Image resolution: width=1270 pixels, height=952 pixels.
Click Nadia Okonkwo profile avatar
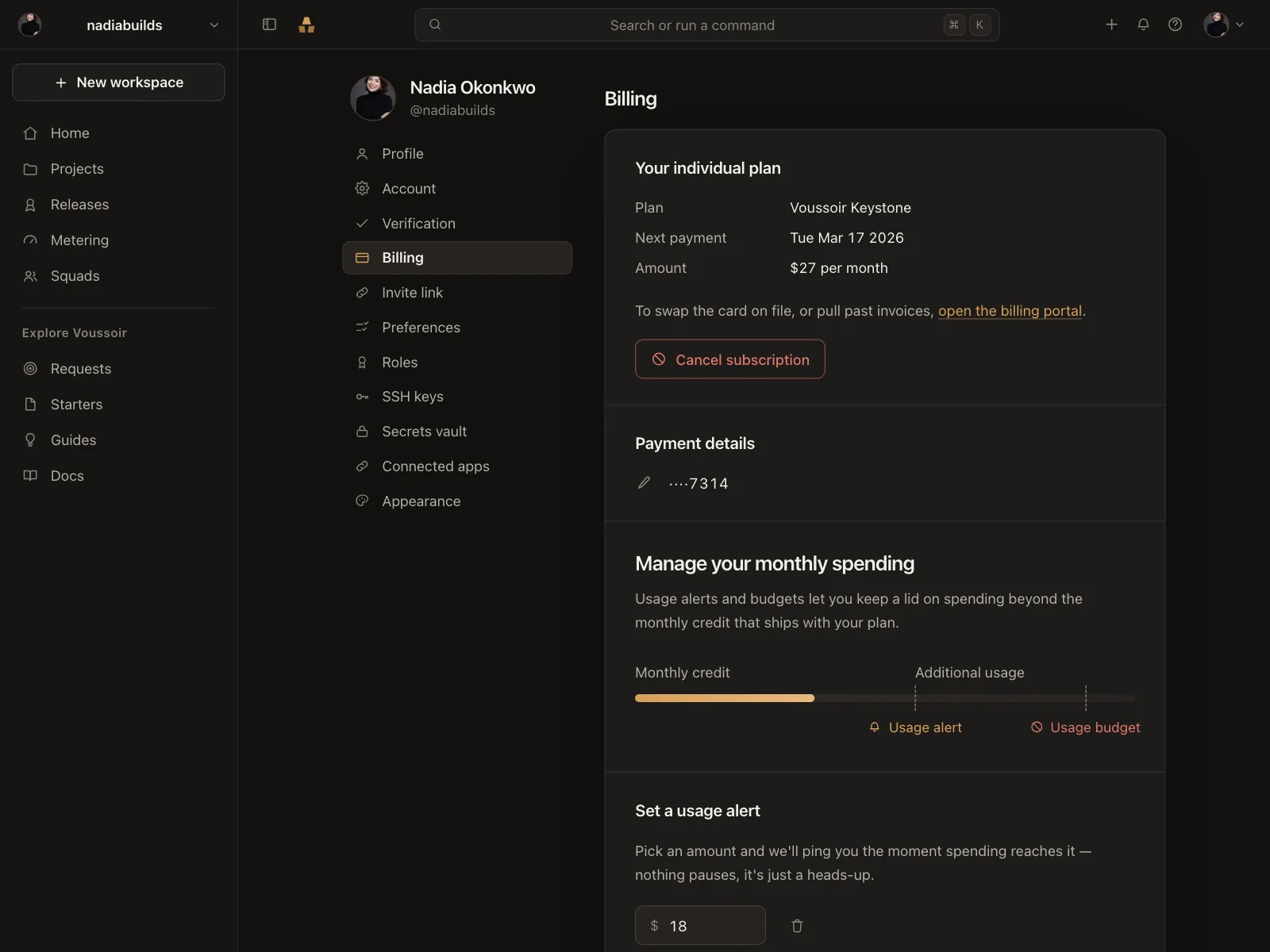(373, 98)
